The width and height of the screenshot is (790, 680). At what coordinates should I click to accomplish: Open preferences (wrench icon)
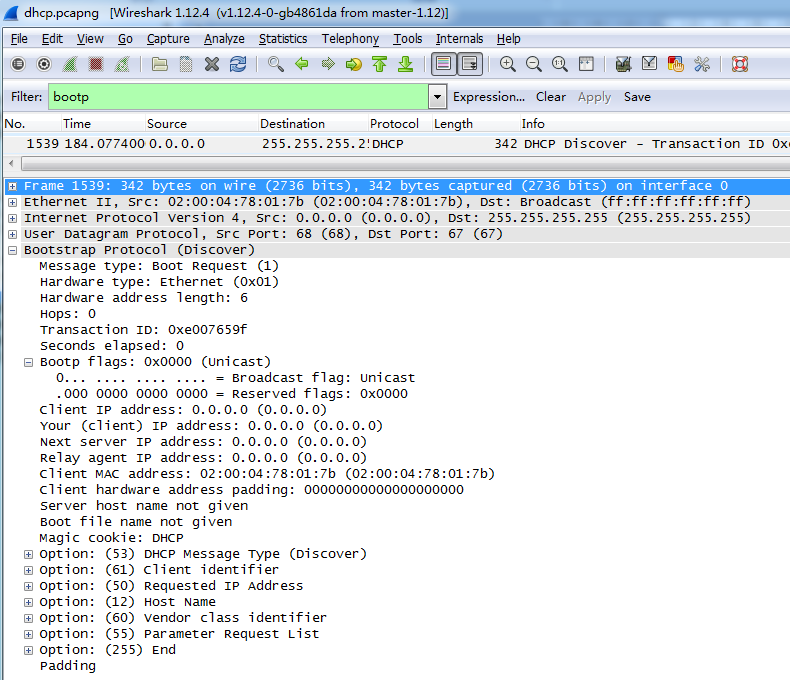[x=702, y=64]
